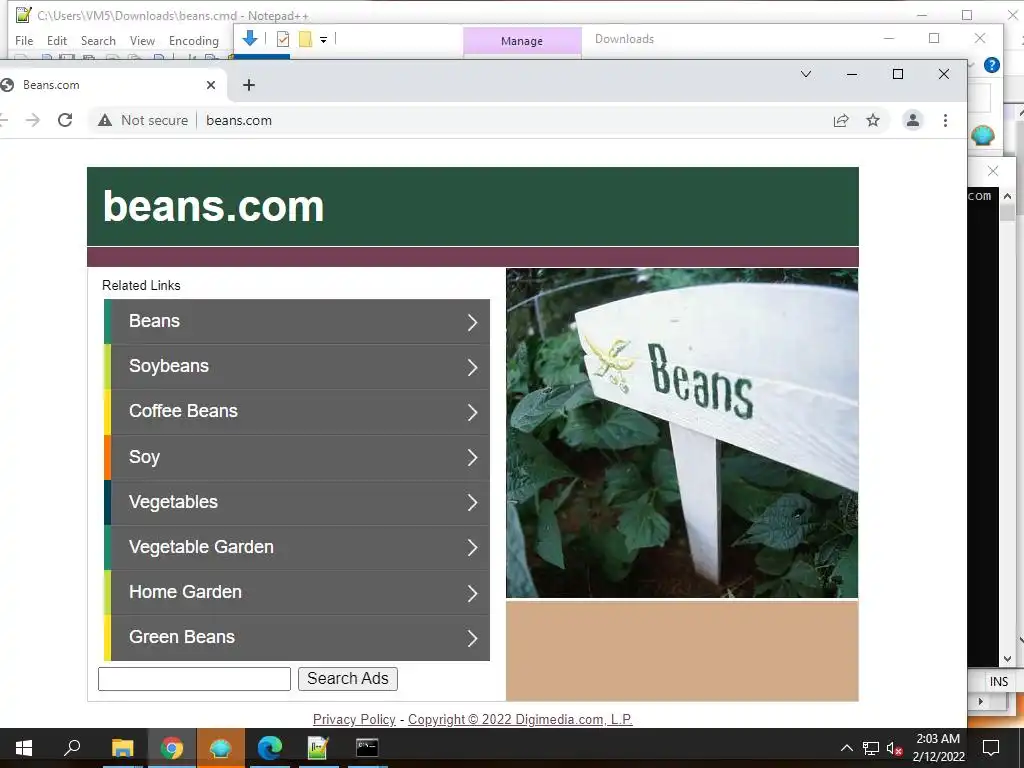Viewport: 1024px width, 768px height.
Task: Open the Soybeans related link
Action: [296, 366]
